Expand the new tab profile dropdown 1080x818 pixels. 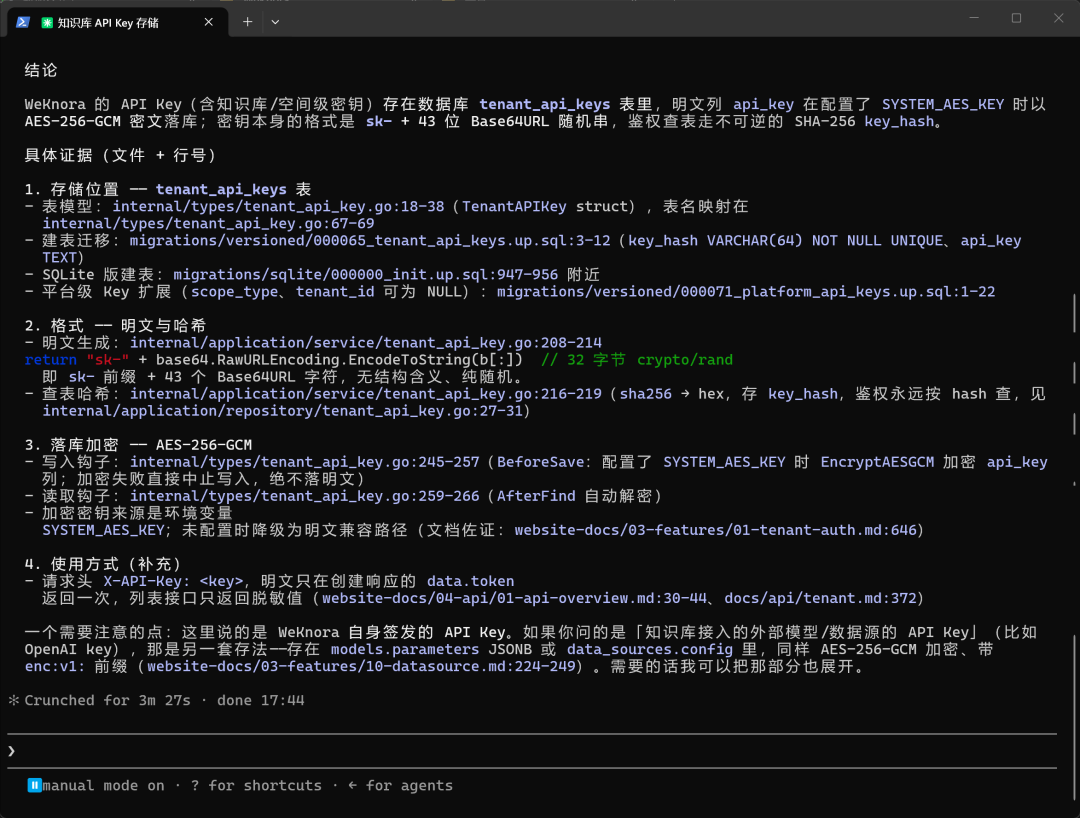(275, 22)
